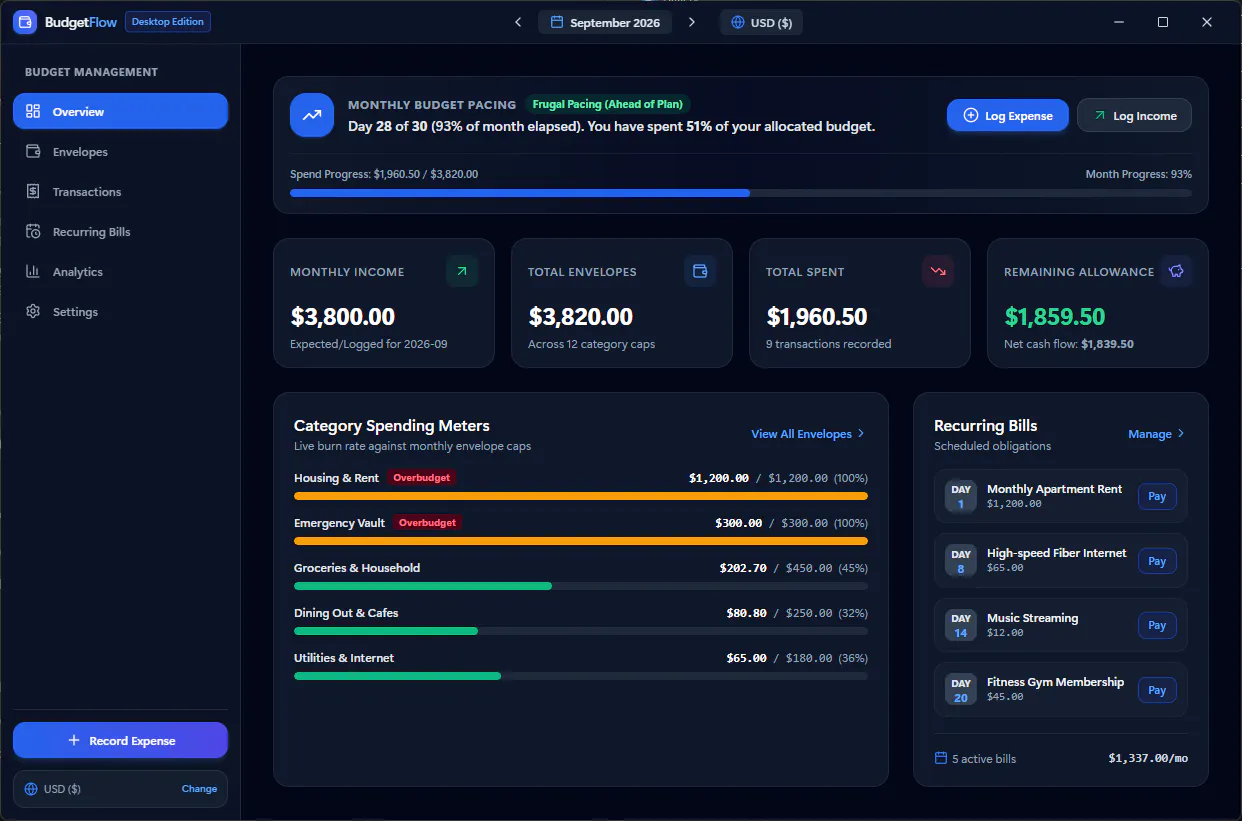
Task: Click the Settings gear icon
Action: coord(33,311)
